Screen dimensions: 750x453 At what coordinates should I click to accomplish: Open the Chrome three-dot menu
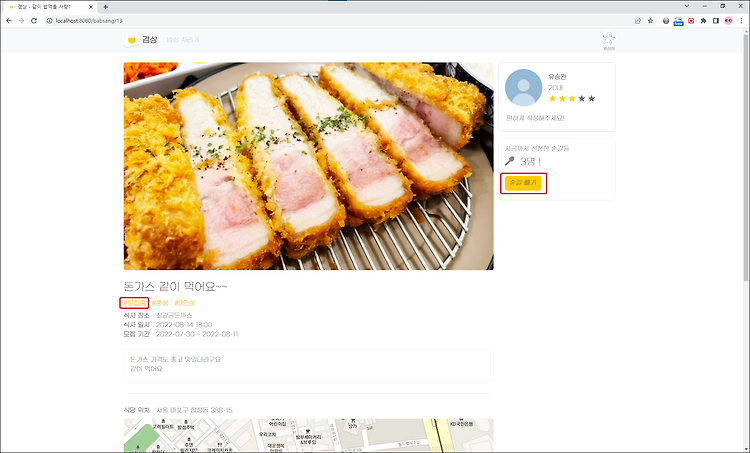coord(741,21)
